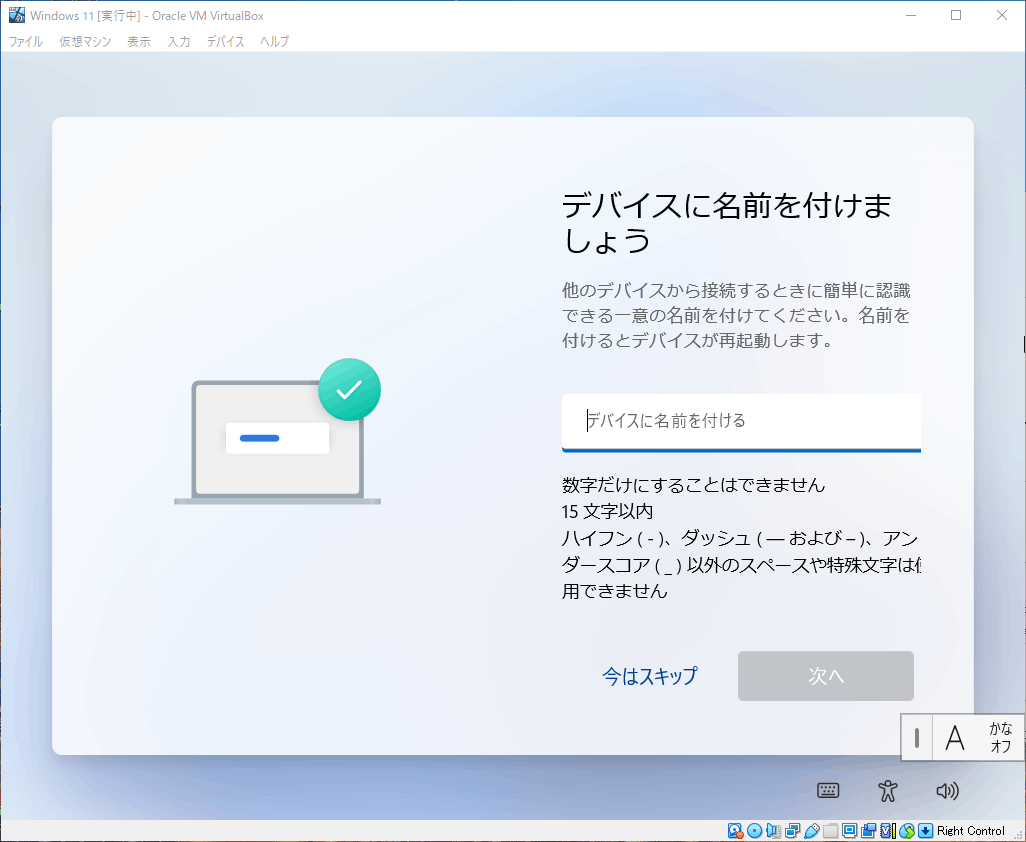Click the laptop checkmark illustration
Screen dimensions: 1026x842
277,432
